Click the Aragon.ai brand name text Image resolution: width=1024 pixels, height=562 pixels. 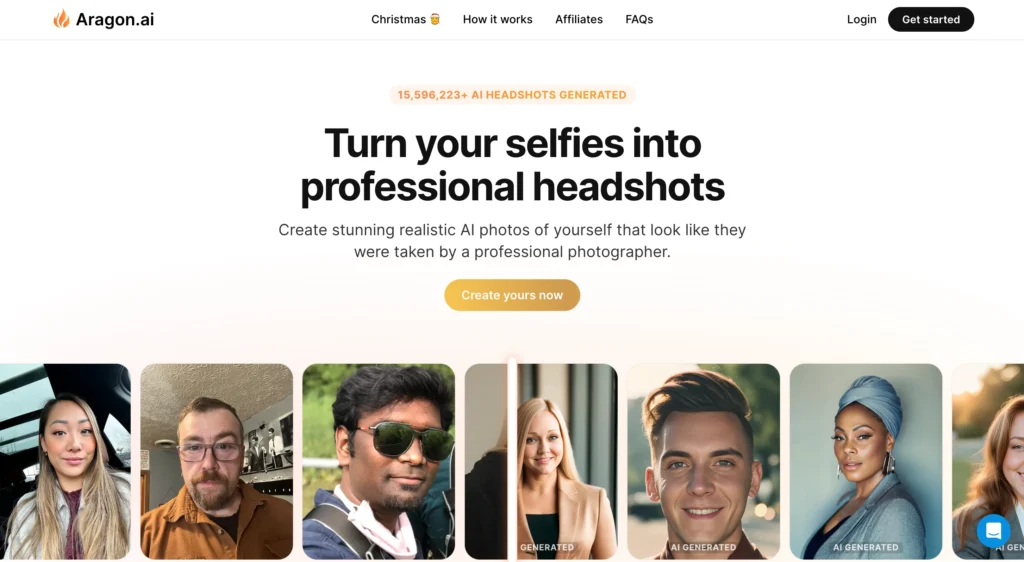(x=115, y=20)
